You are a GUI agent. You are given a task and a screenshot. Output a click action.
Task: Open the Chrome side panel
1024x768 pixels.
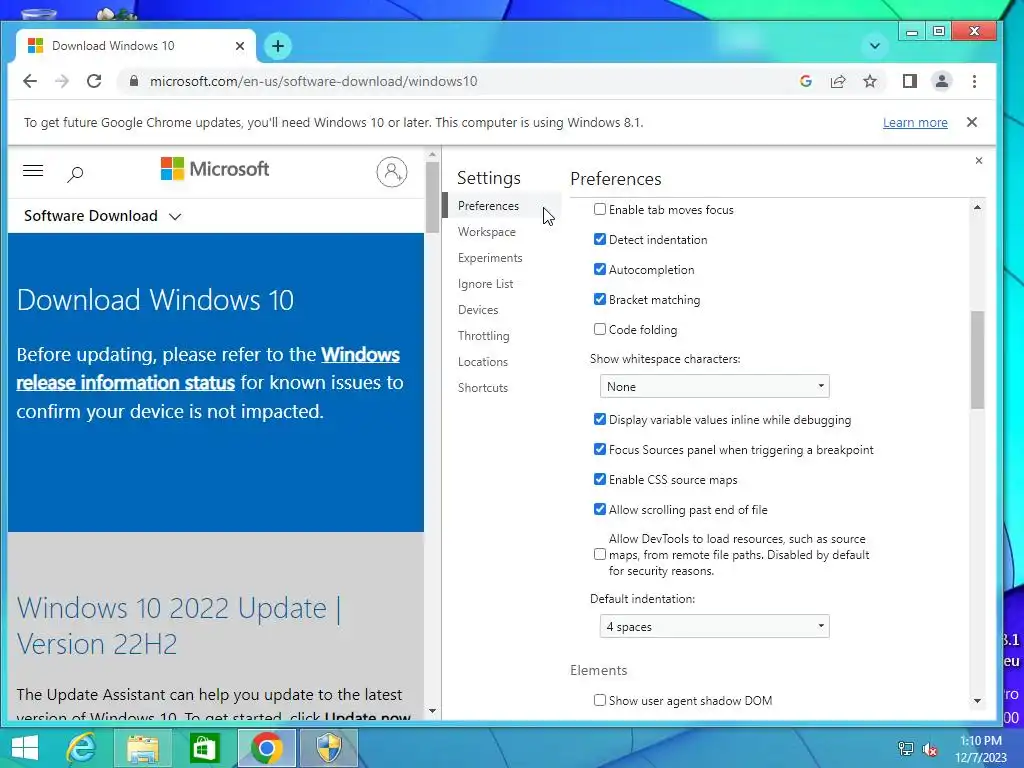(910, 81)
